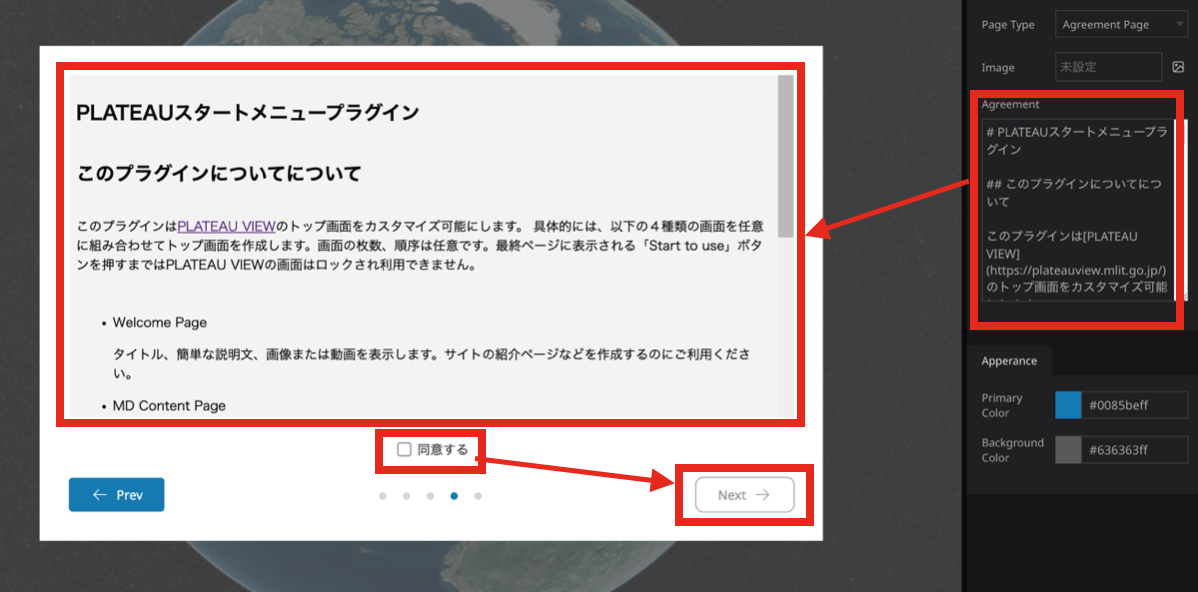Open the Page Type dropdown
Screen dimensions: 1198x592
tap(1121, 24)
